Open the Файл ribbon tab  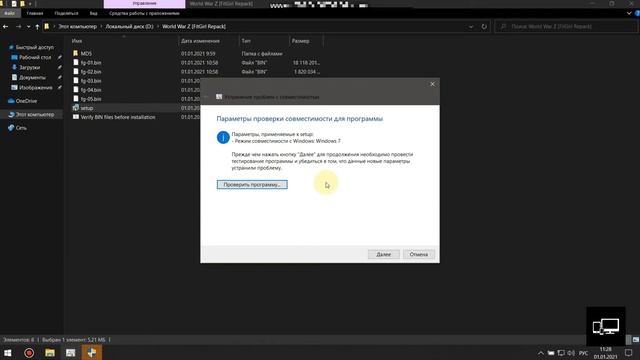click(x=9, y=13)
